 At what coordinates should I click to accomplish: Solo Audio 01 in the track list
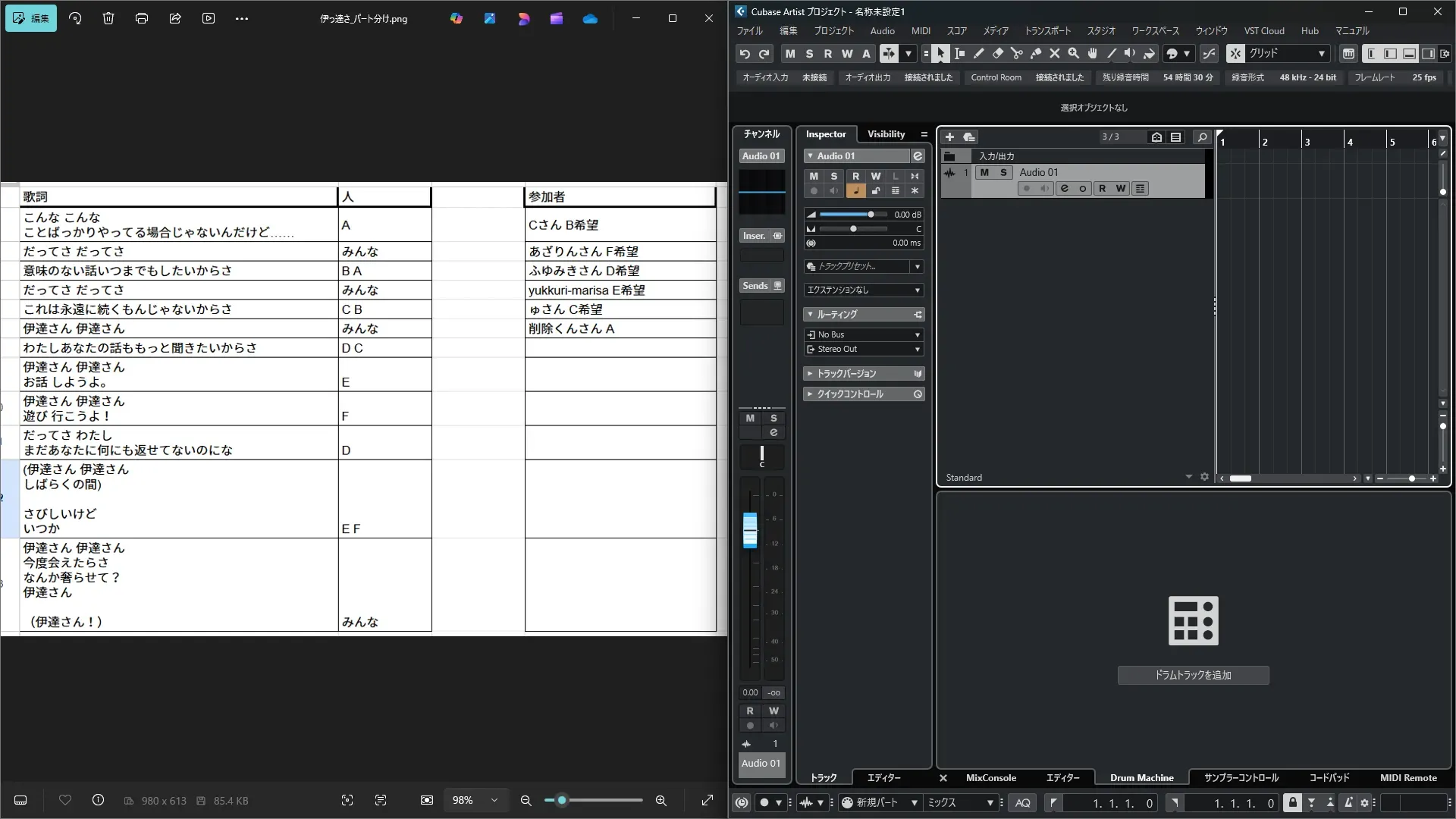[1003, 173]
